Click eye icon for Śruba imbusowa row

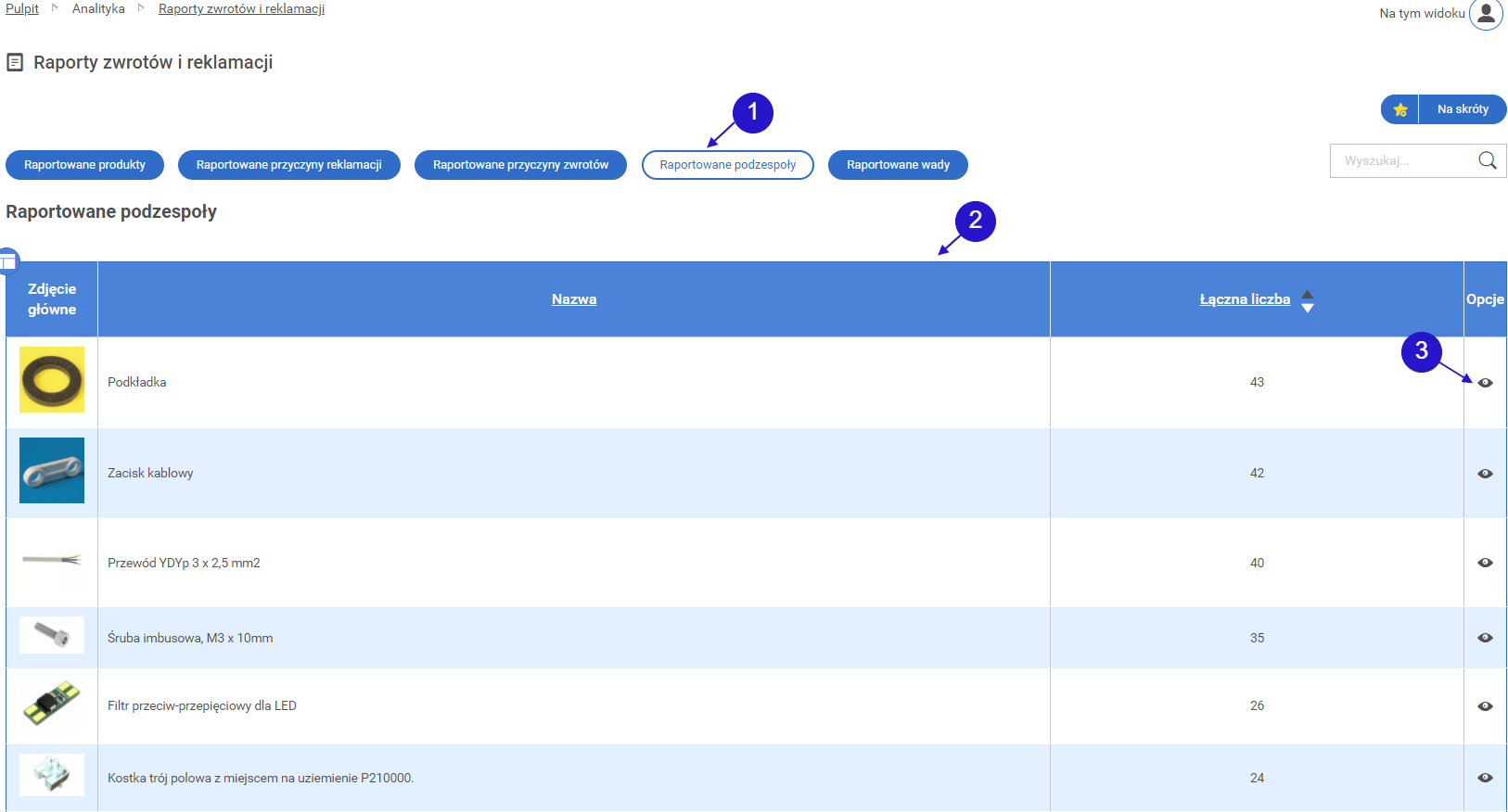[1485, 638]
